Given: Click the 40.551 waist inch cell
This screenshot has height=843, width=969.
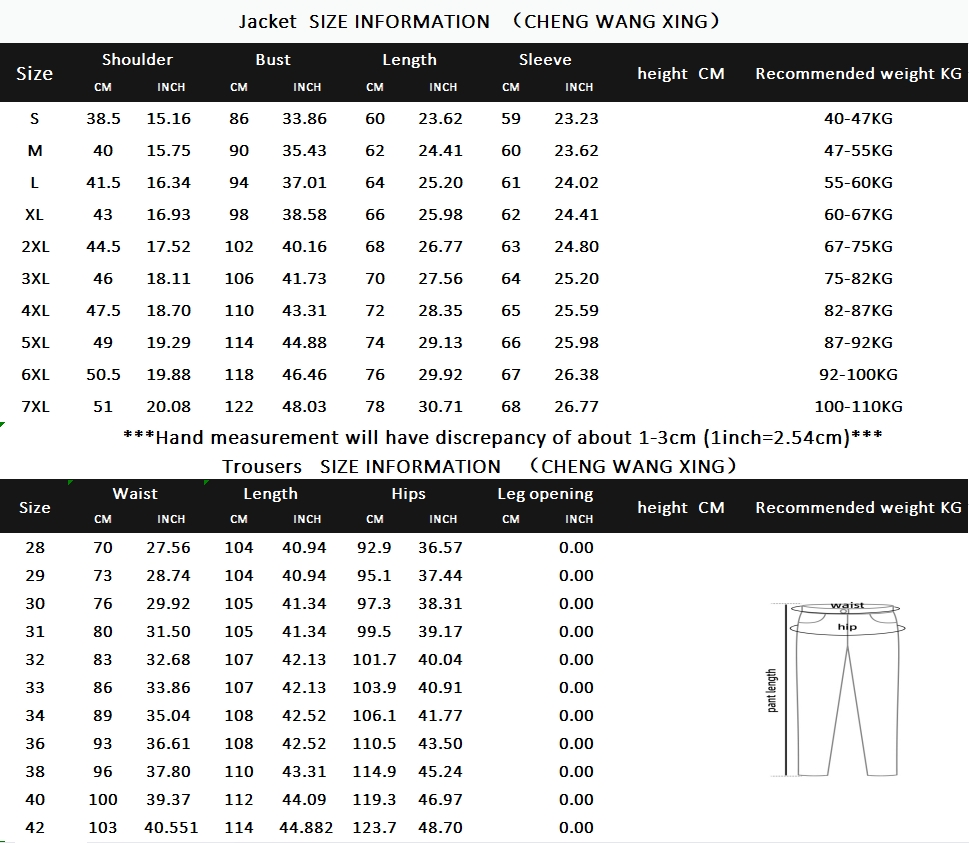Looking at the screenshot, I should coord(171,828).
